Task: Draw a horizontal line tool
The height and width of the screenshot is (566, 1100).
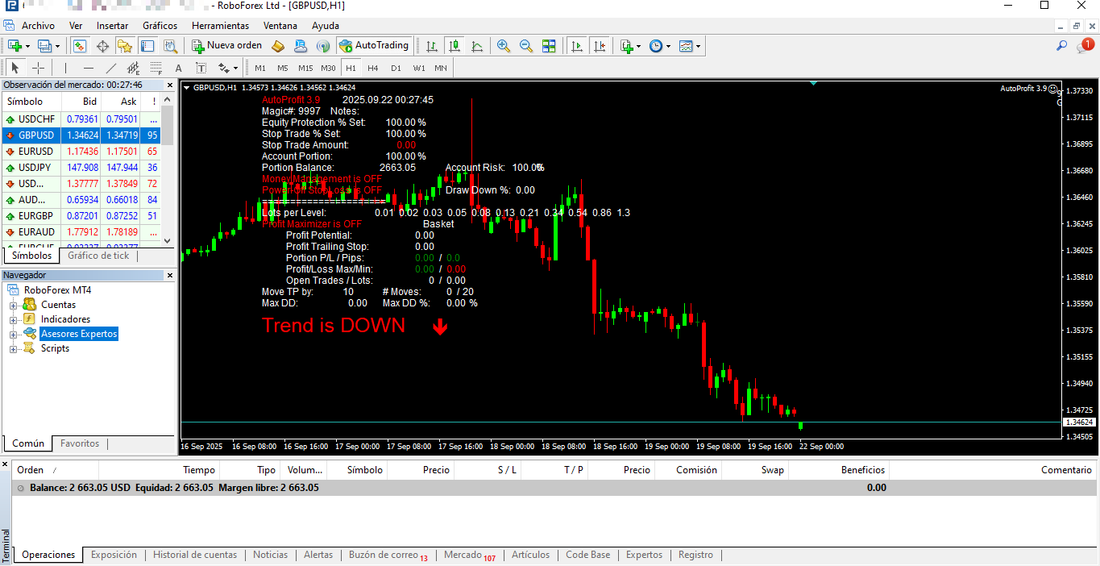Action: pos(88,68)
